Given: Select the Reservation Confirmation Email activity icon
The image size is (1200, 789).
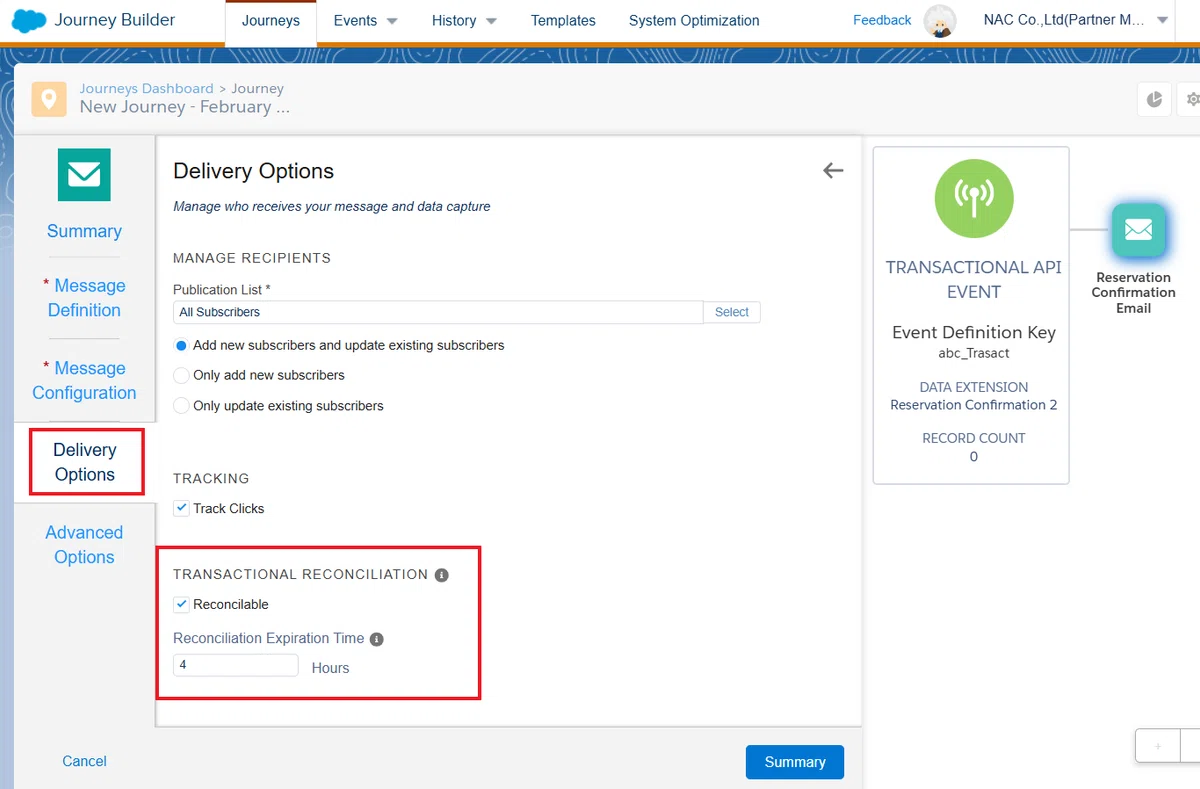Looking at the screenshot, I should point(1139,230).
